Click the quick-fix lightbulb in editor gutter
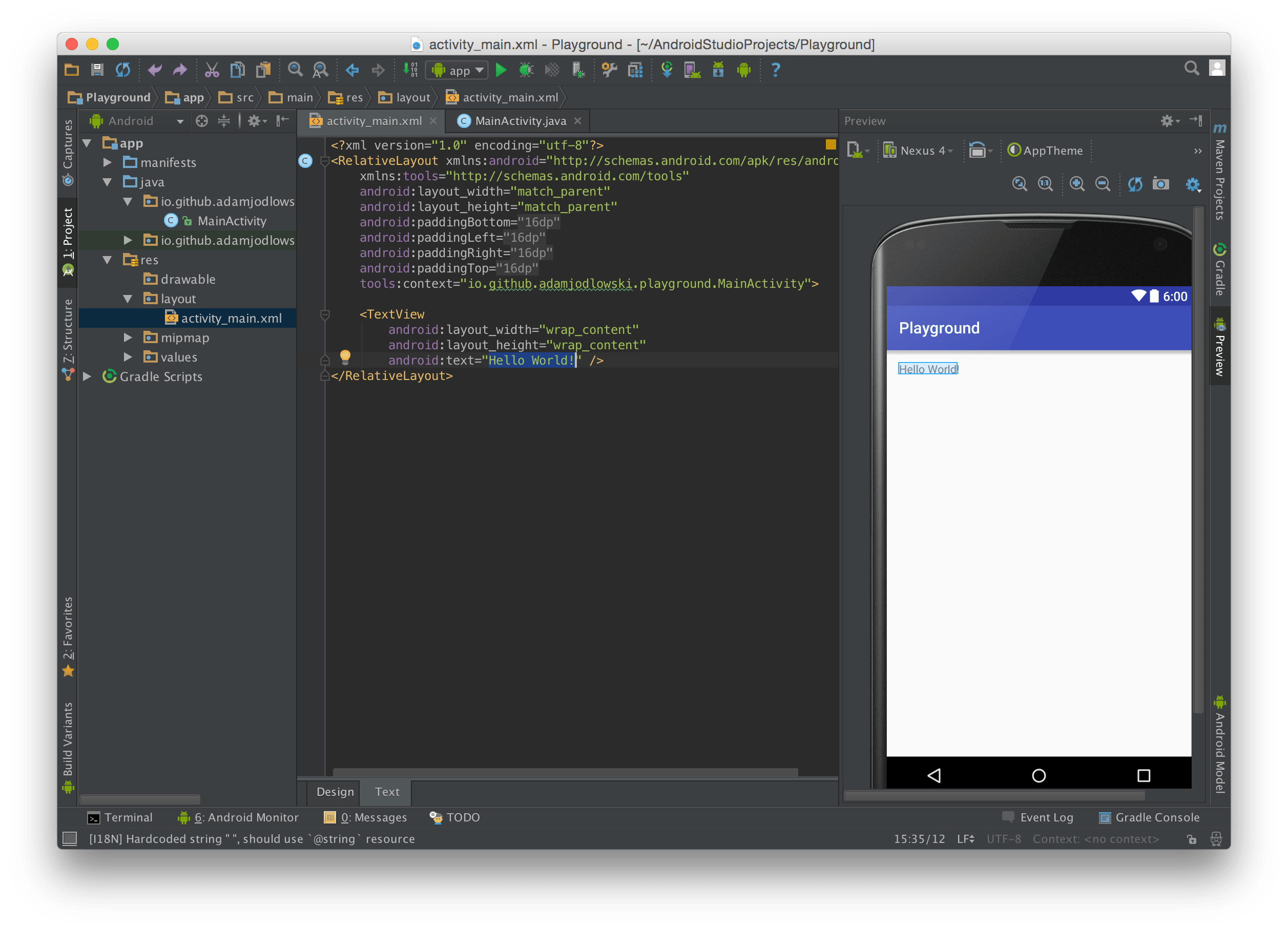 point(345,356)
